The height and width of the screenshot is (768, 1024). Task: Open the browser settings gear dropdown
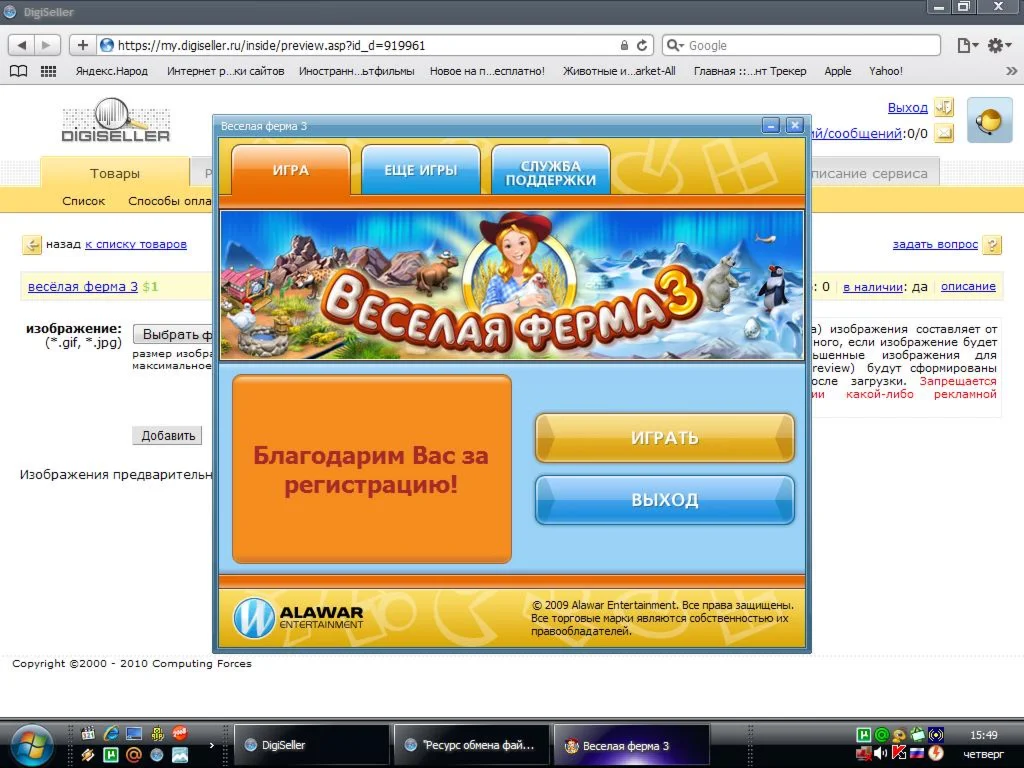tap(999, 45)
